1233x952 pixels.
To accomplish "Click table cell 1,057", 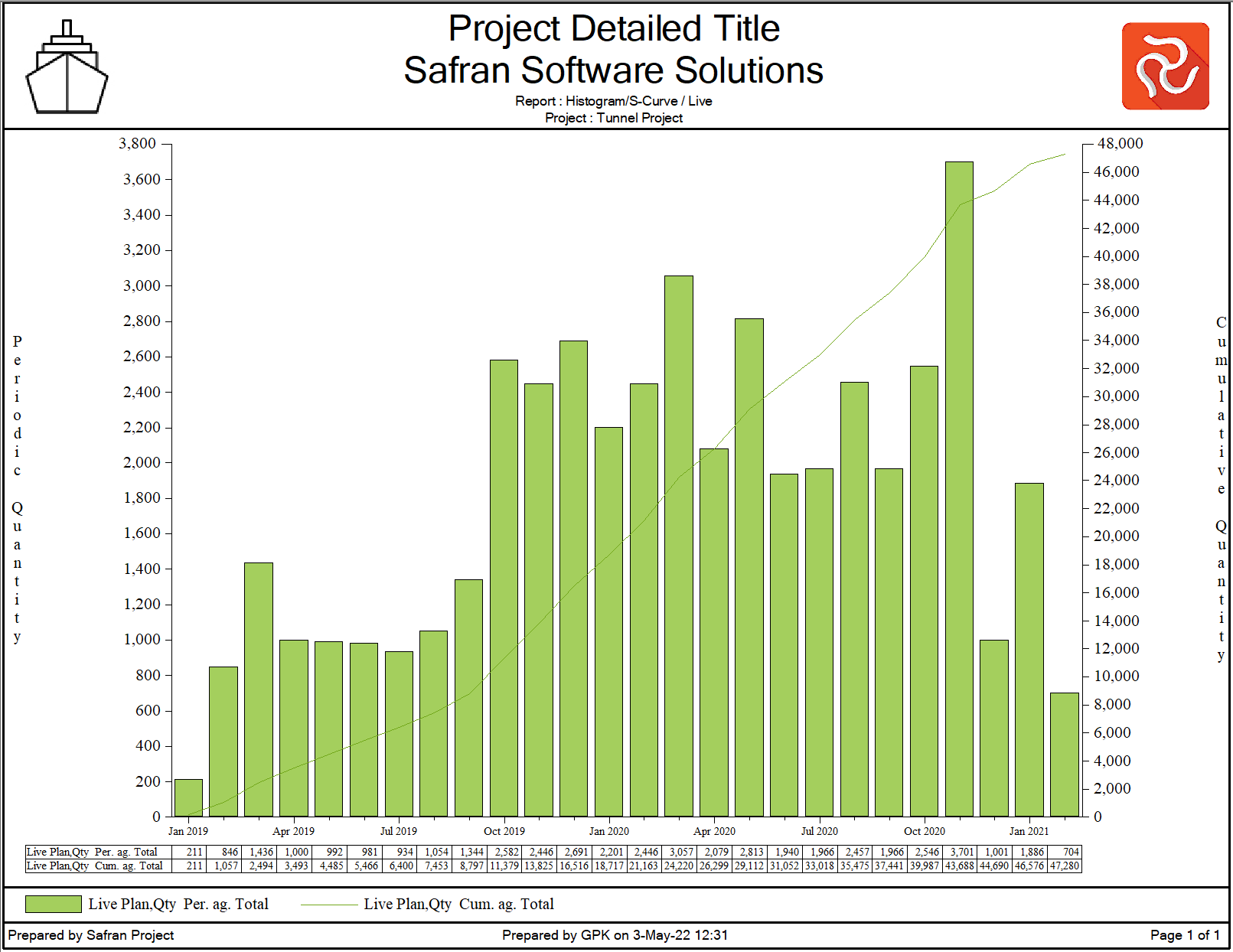I will pyautogui.click(x=223, y=866).
